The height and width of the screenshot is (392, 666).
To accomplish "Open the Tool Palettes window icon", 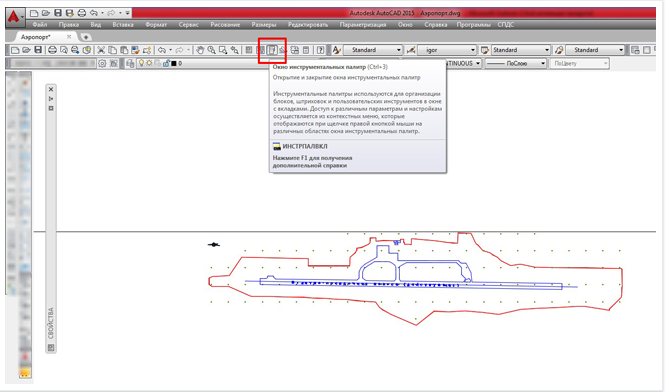I will (x=272, y=50).
